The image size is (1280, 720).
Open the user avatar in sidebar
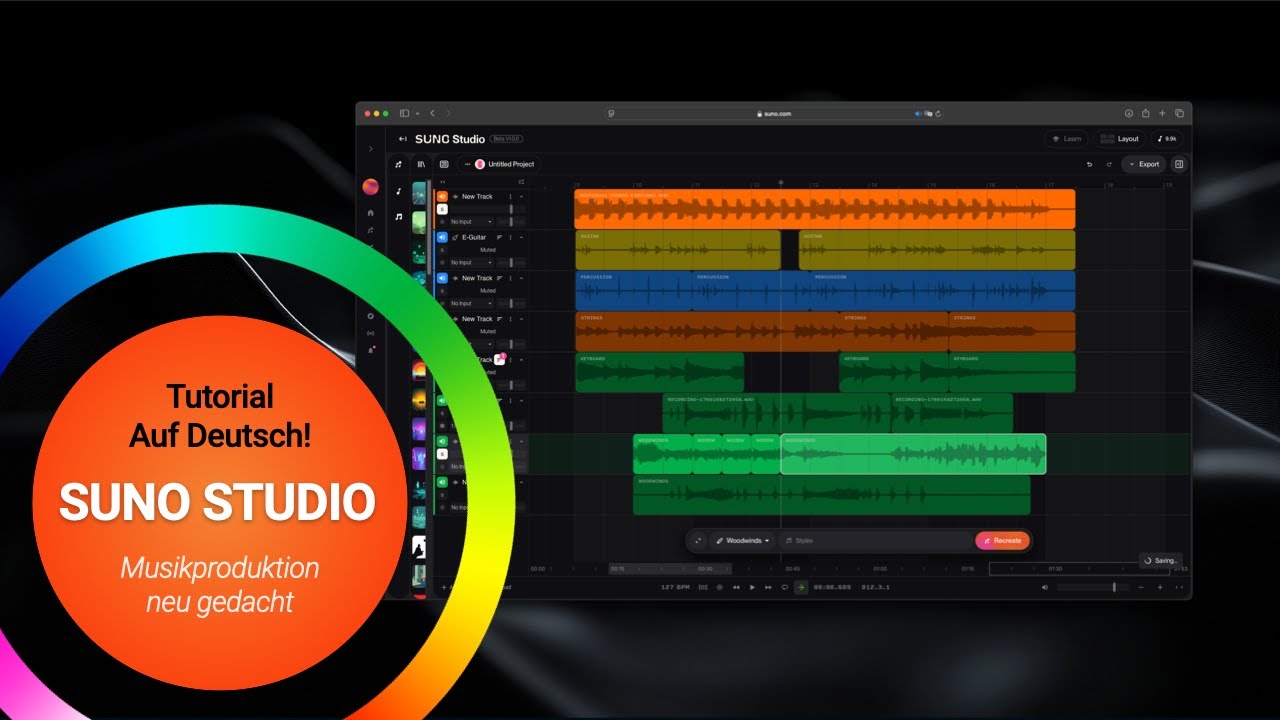[370, 187]
